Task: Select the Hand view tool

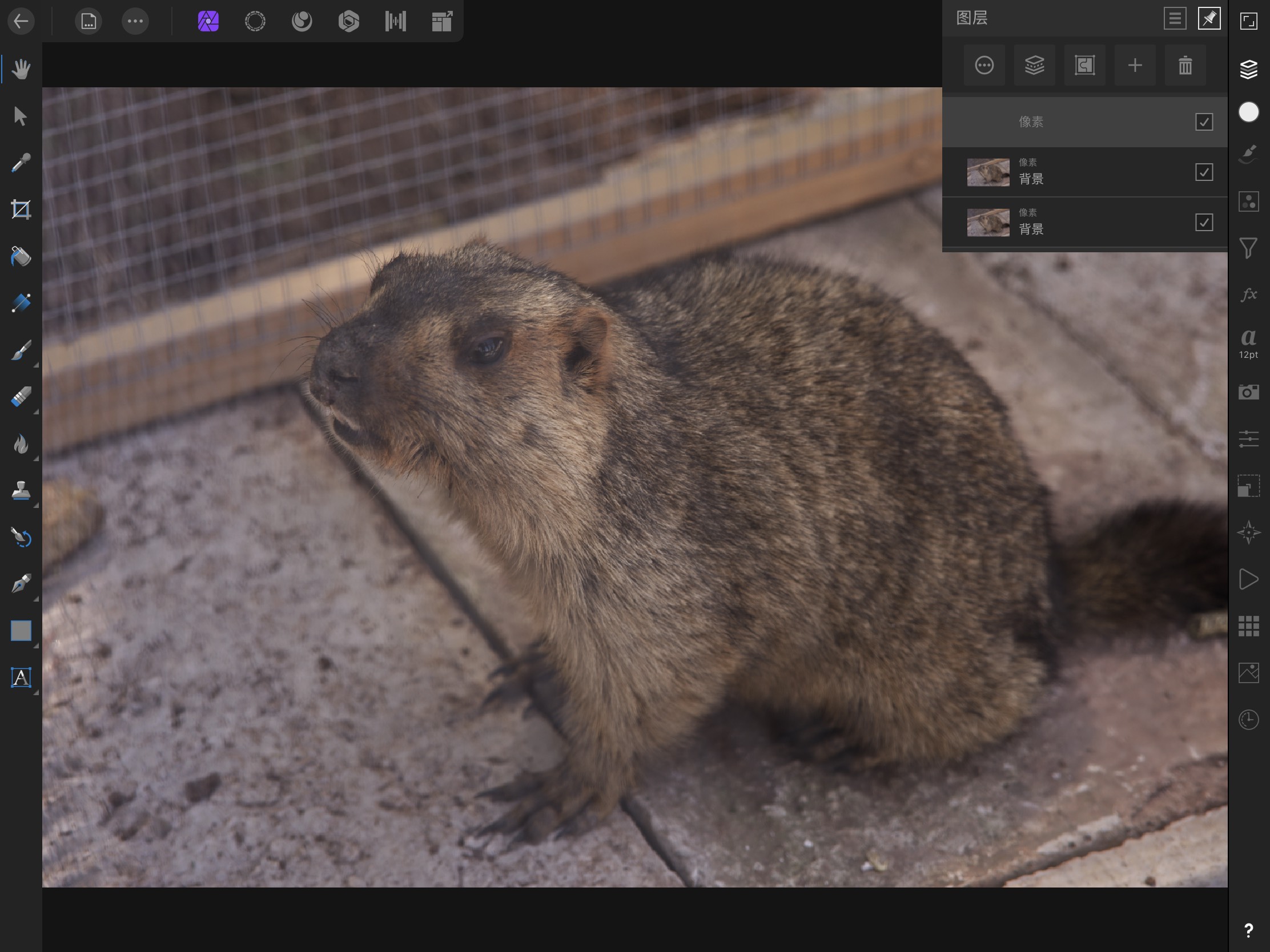Action: coord(21,69)
